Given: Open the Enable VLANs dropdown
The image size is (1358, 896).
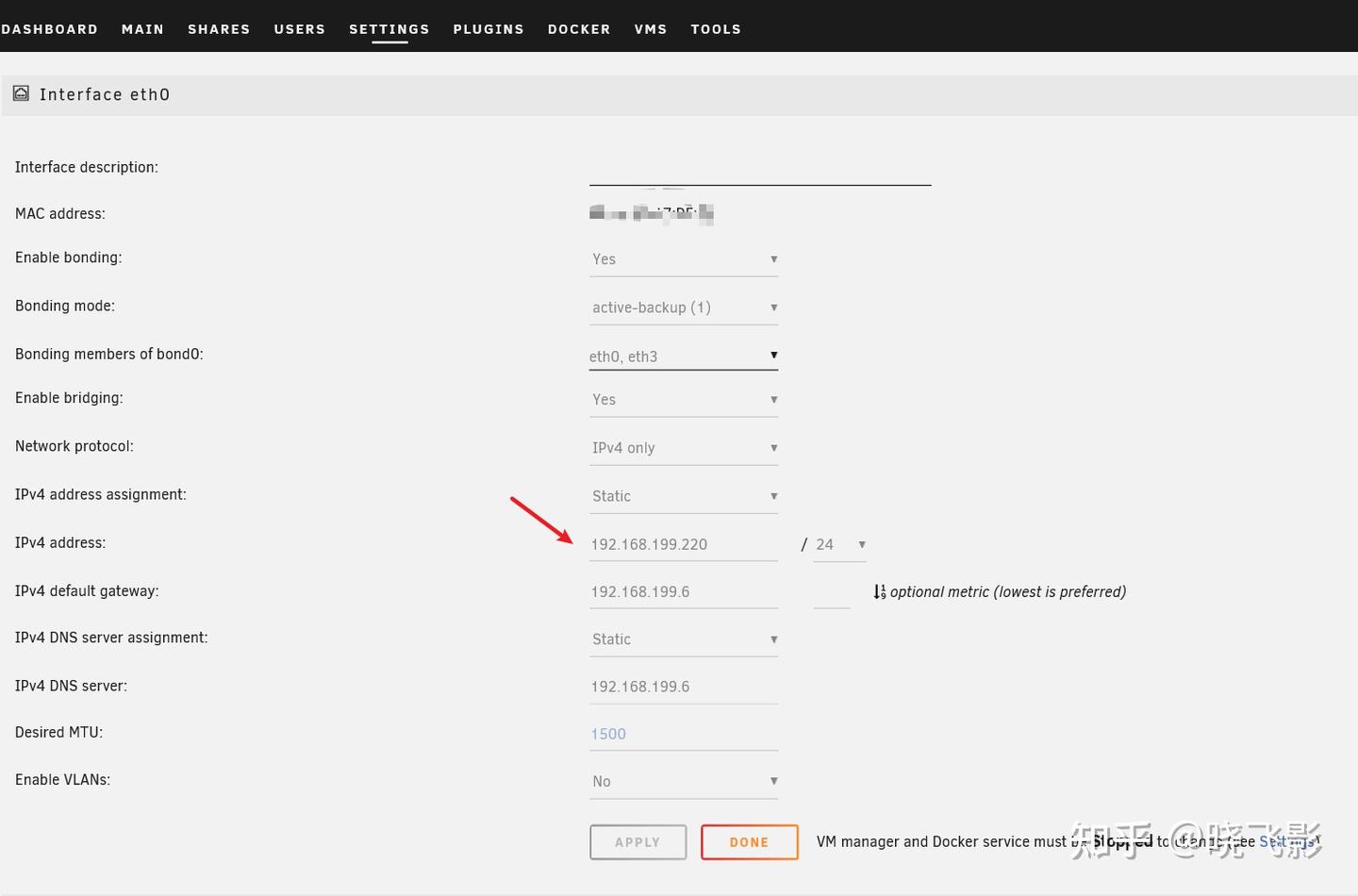Looking at the screenshot, I should point(684,781).
